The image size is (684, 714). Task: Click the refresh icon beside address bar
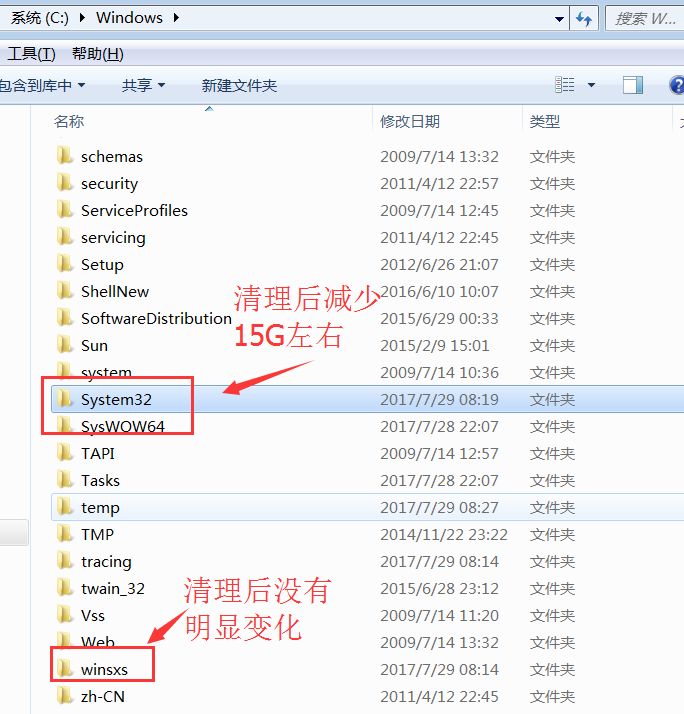[x=584, y=19]
